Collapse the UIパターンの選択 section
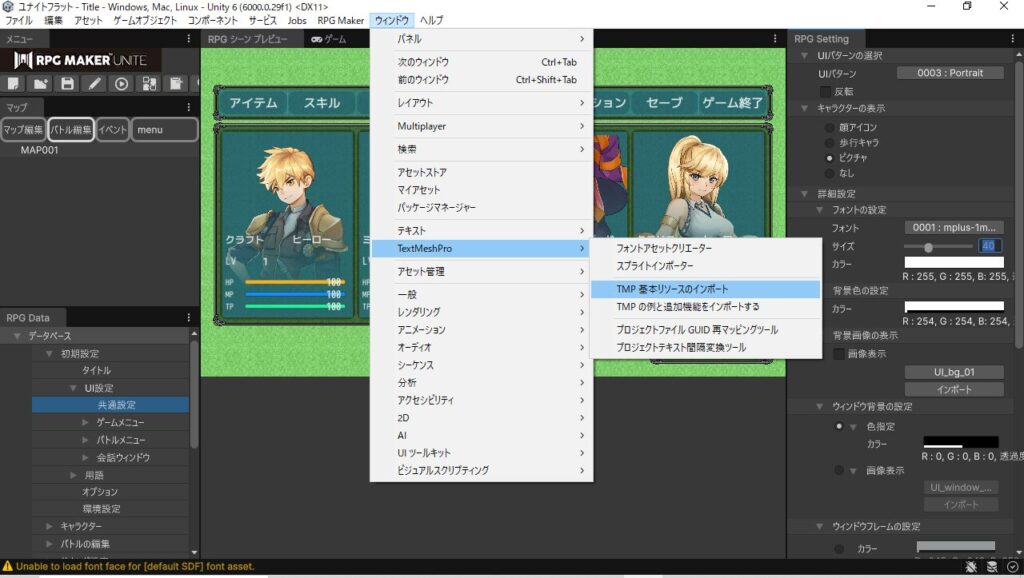Viewport: 1024px width, 578px height. pyautogui.click(x=805, y=56)
